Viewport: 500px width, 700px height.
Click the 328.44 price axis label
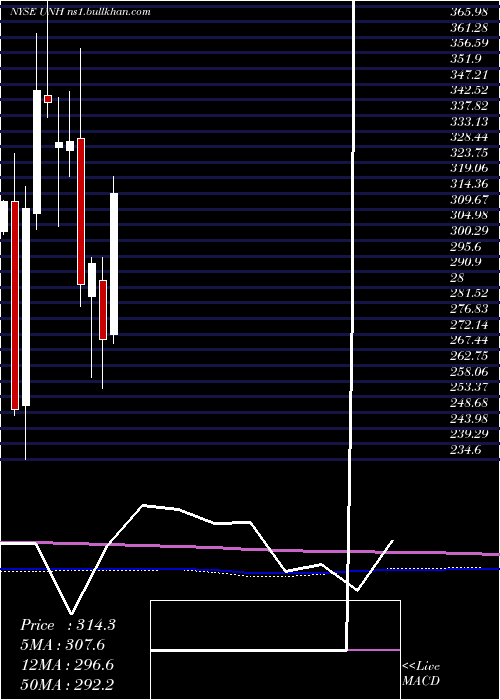pos(469,138)
